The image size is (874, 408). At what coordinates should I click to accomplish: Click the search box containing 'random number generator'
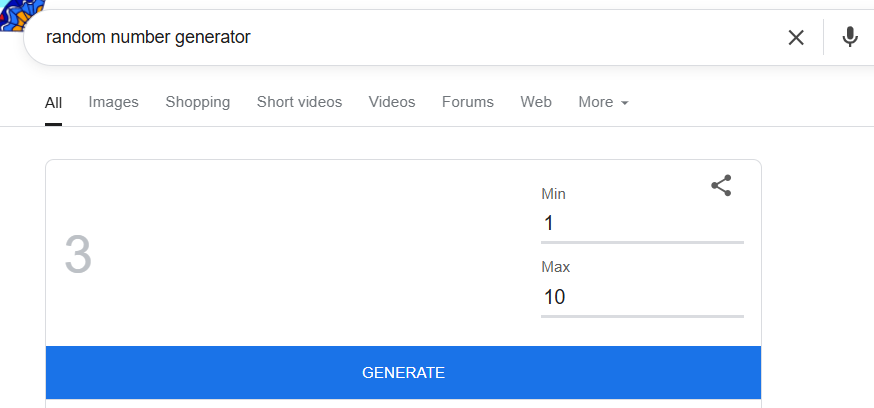pos(400,38)
